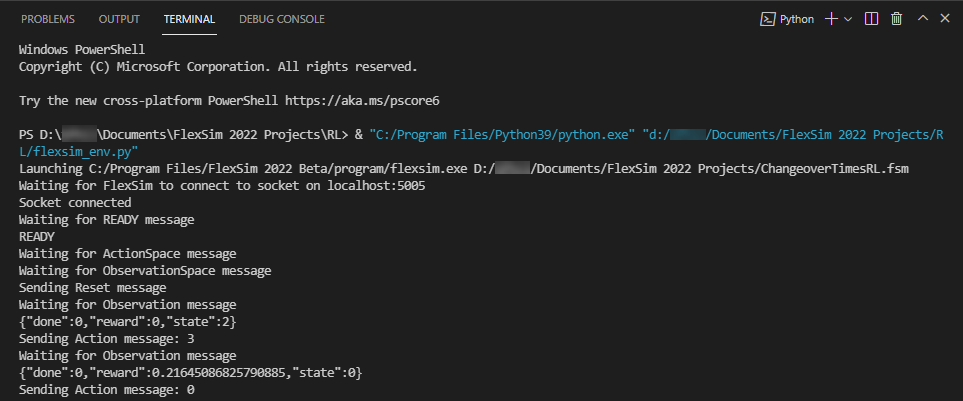
Task: Expand the launch profile dropdown chevron
Action: click(848, 19)
